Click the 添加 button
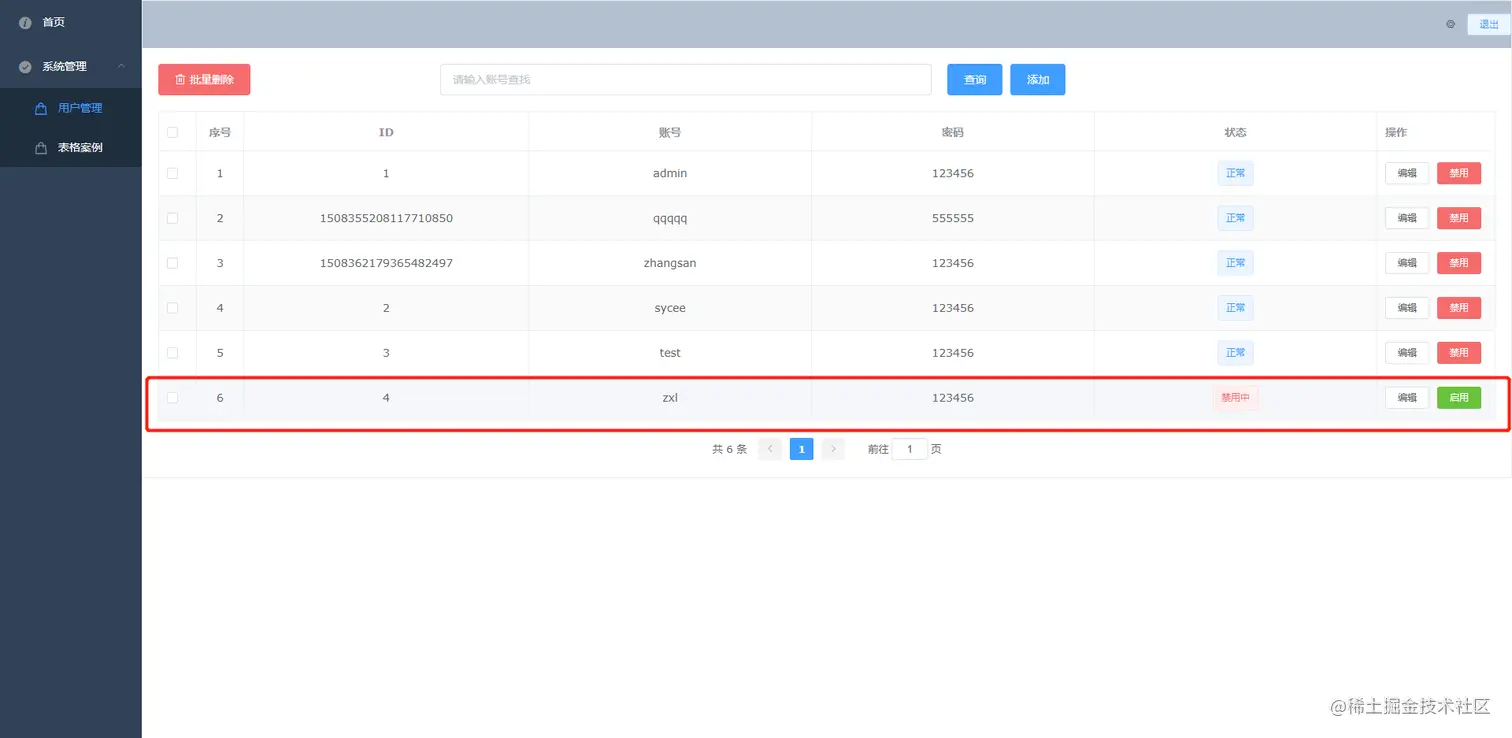This screenshot has width=1512, height=738. 1038,80
